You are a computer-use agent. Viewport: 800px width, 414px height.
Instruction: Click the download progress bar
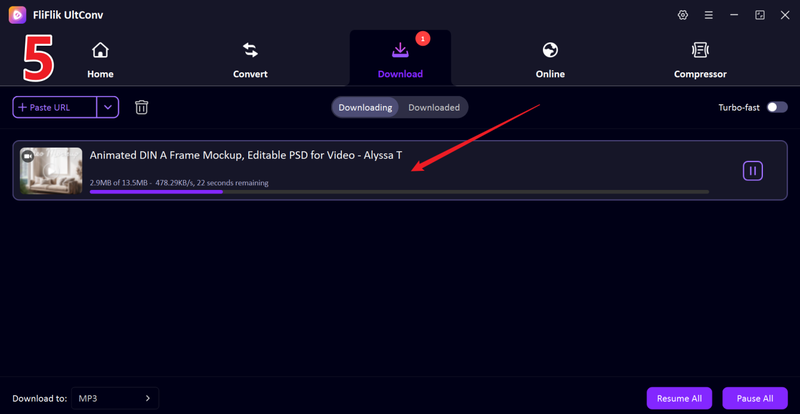point(399,192)
